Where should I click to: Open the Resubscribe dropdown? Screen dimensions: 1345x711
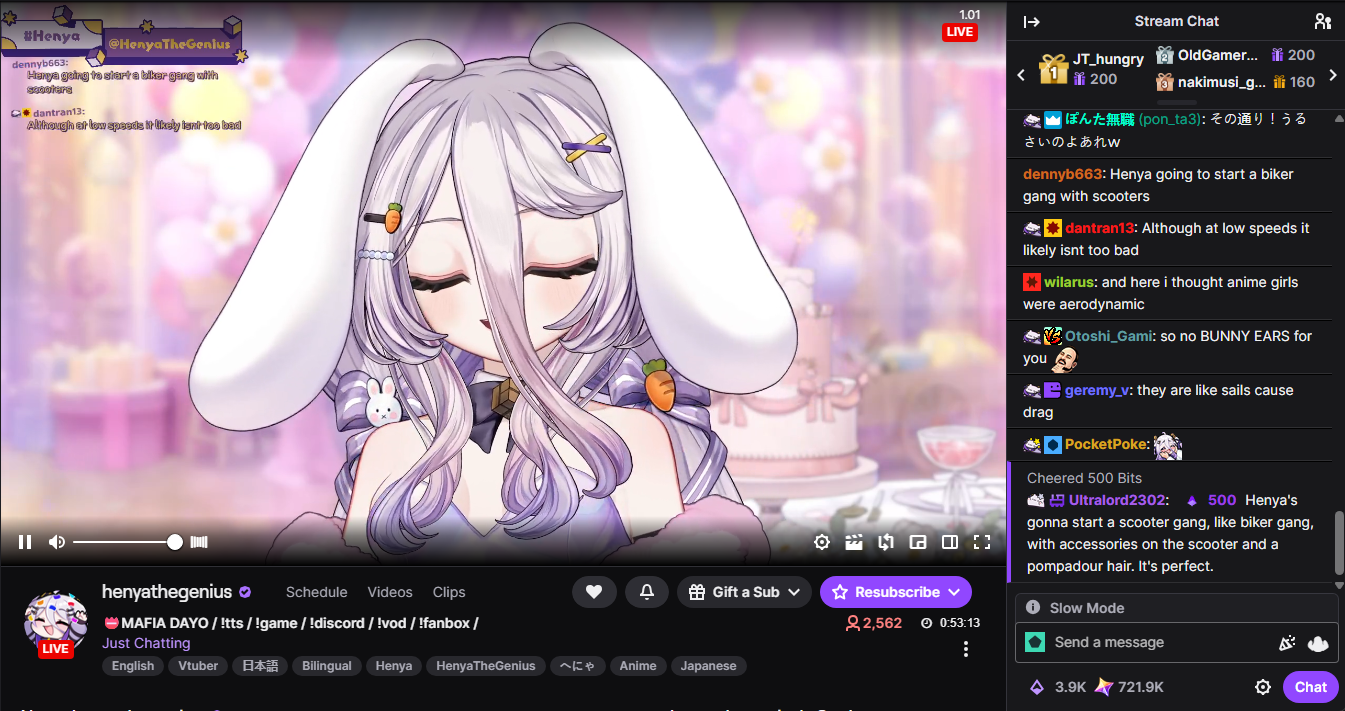[895, 592]
